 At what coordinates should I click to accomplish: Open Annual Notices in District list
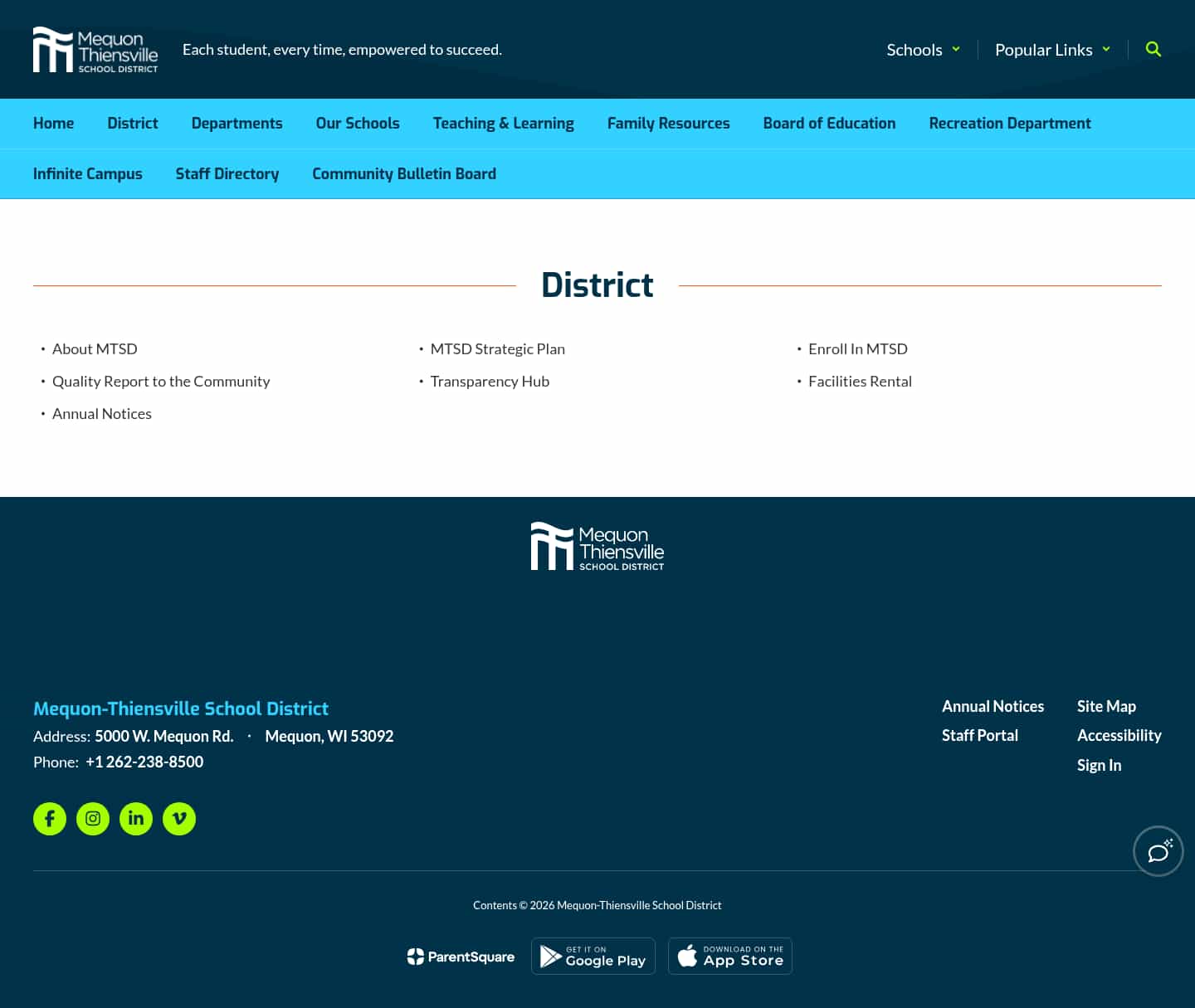point(102,414)
